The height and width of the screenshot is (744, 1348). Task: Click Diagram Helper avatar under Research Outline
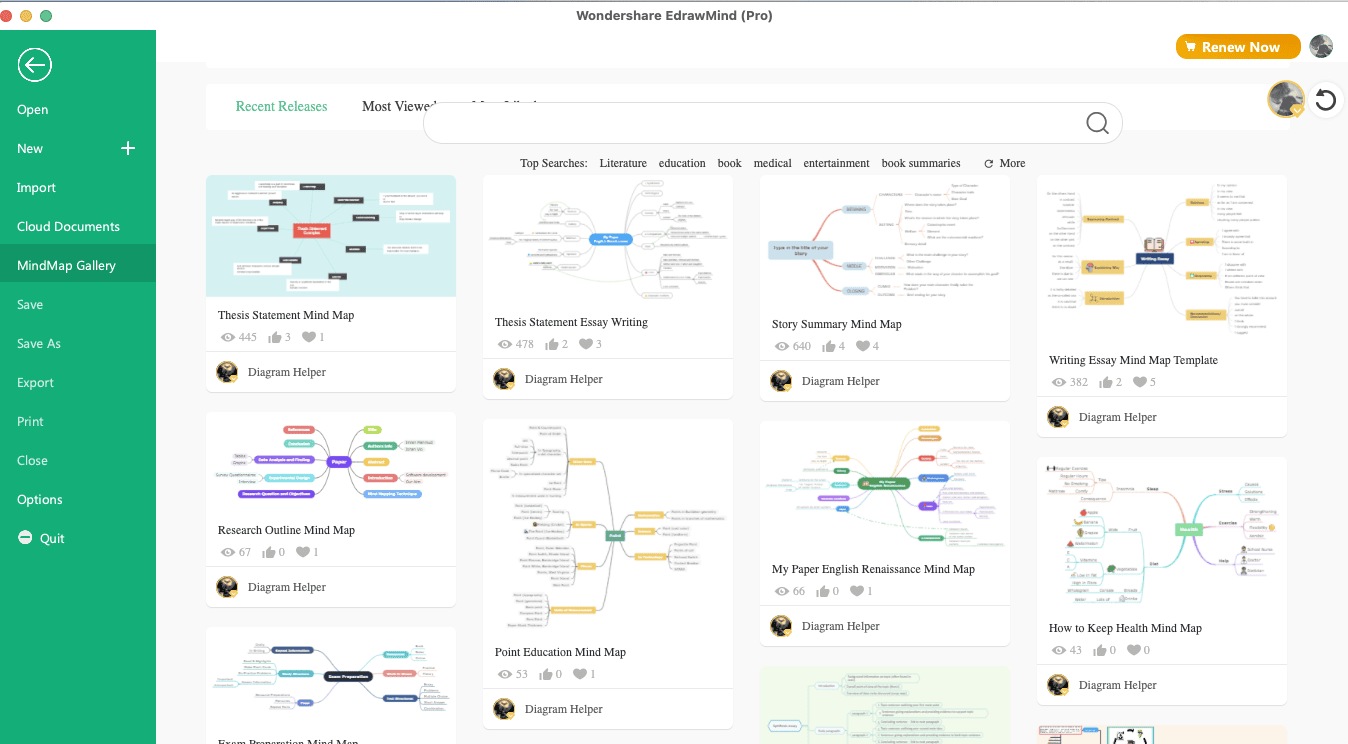tap(227, 587)
